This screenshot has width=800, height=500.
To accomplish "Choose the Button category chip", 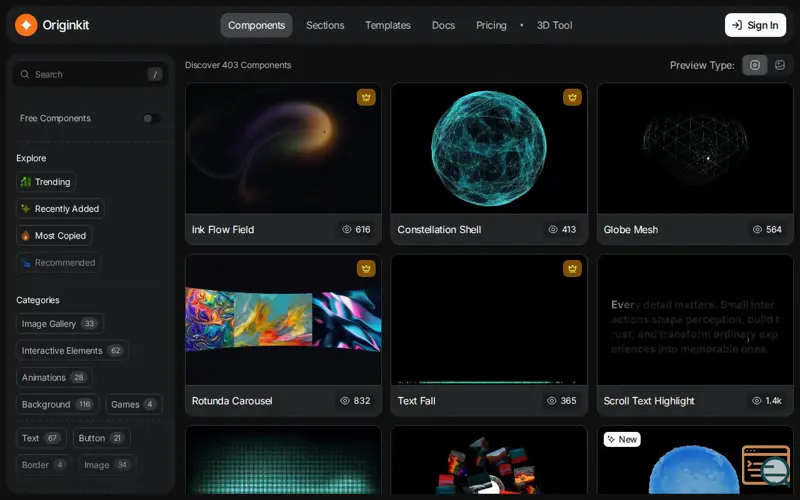I will click(102, 438).
